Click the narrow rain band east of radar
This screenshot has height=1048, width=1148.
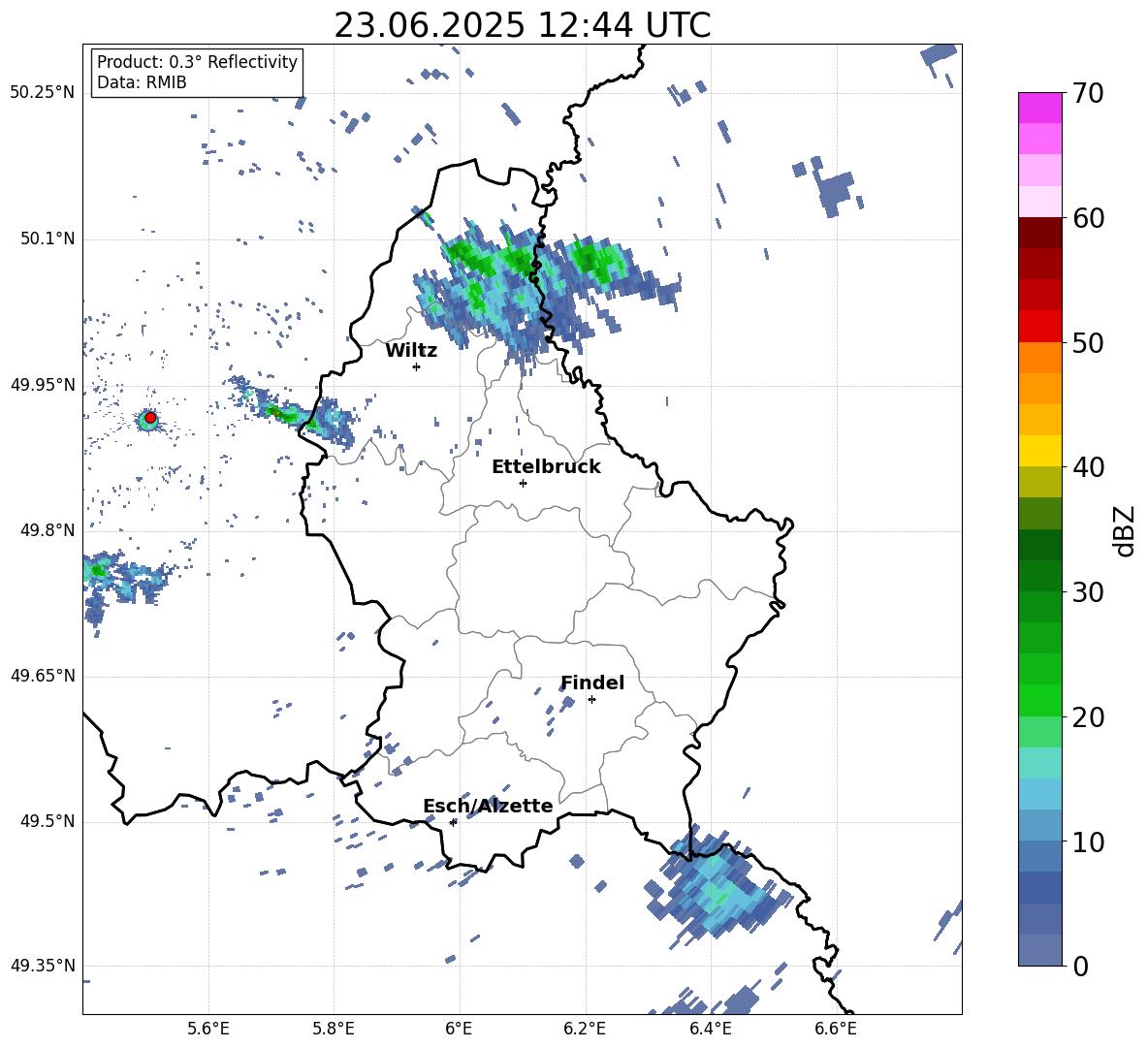pyautogui.click(x=293, y=414)
